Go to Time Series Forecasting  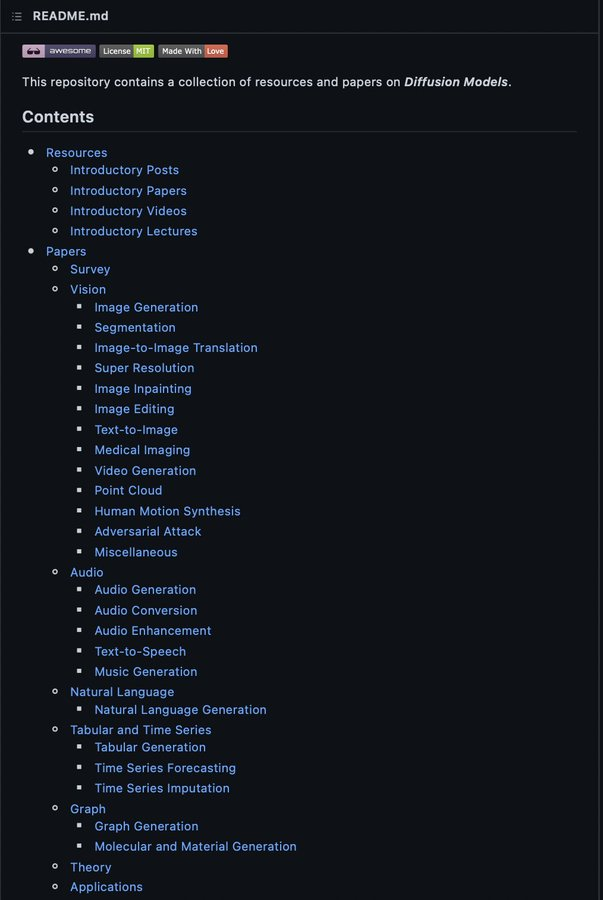(165, 768)
